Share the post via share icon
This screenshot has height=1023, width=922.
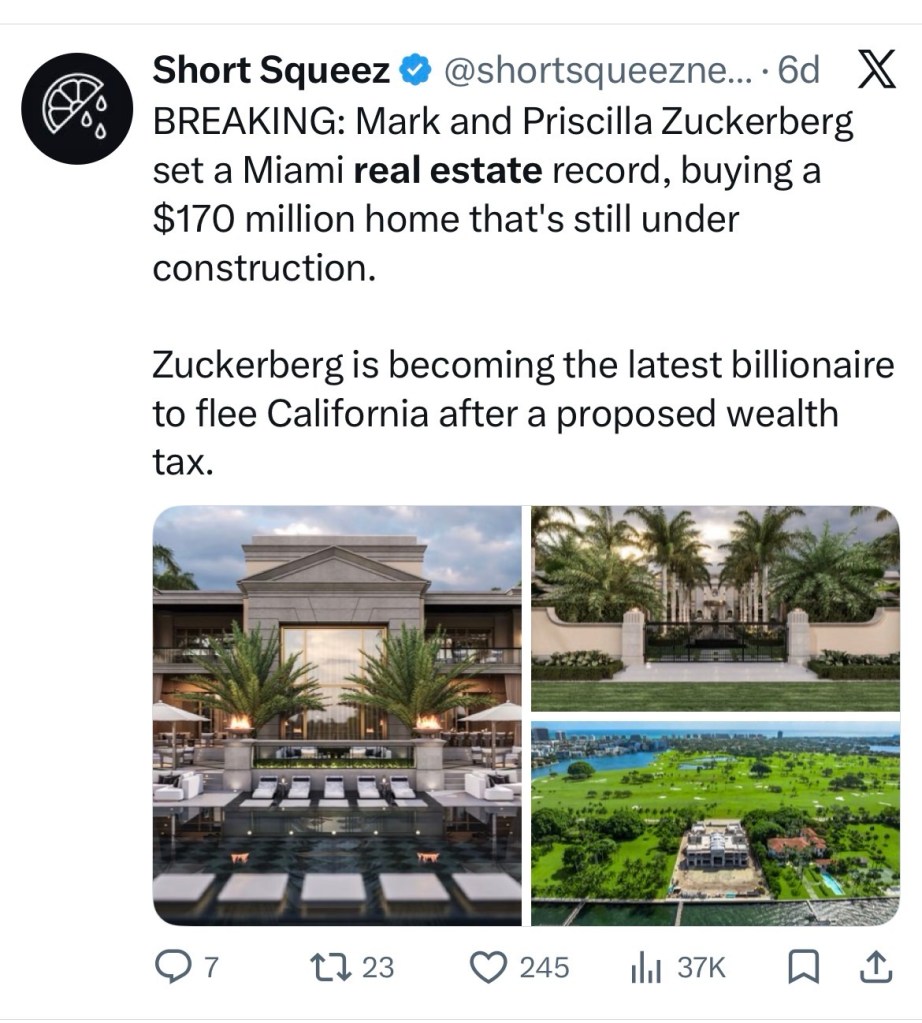point(874,967)
